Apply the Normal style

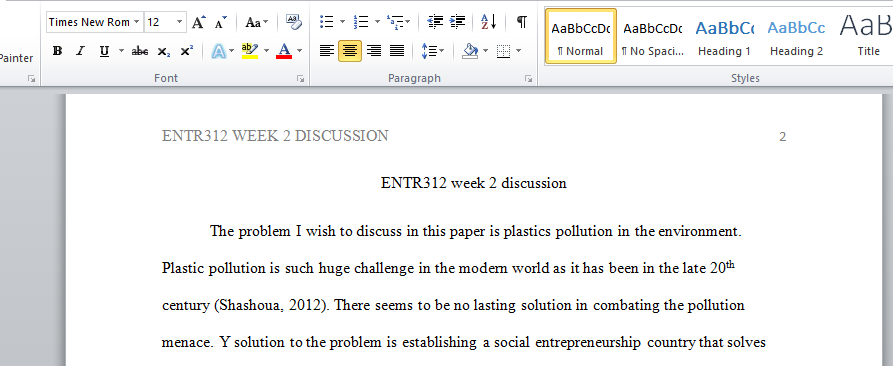click(580, 35)
